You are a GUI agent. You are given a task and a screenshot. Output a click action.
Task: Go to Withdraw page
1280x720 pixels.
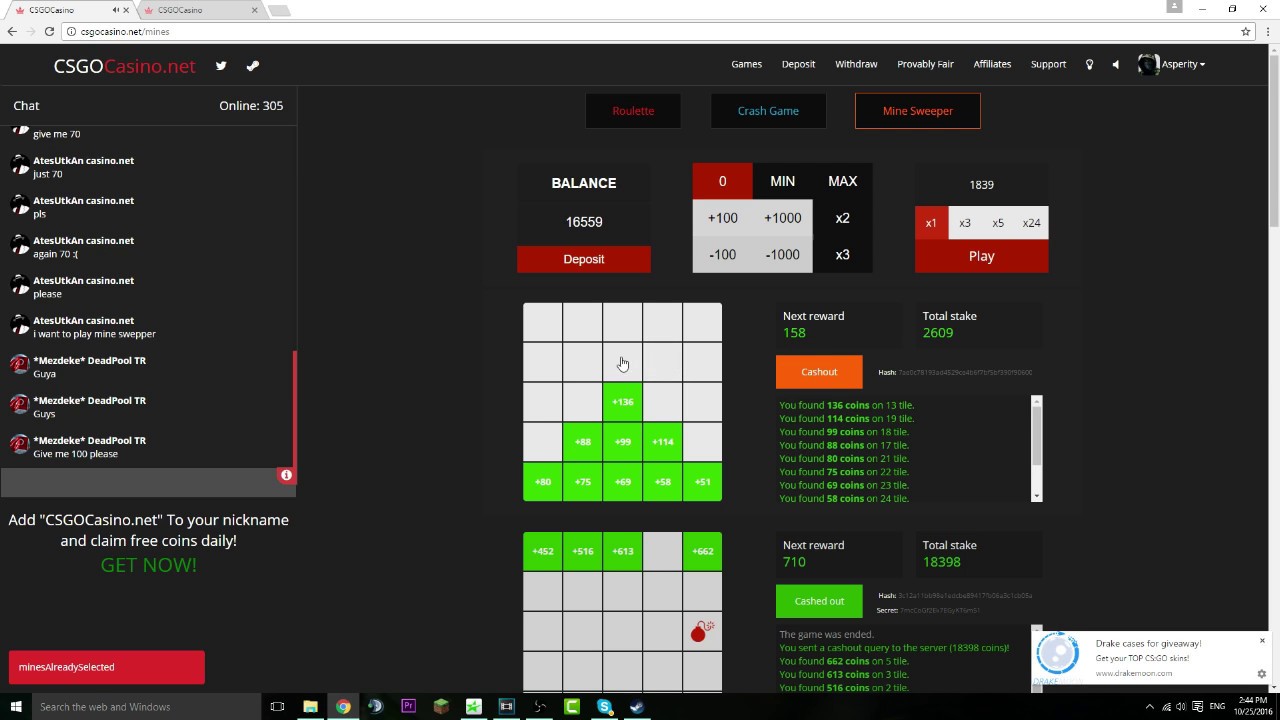pos(856,64)
